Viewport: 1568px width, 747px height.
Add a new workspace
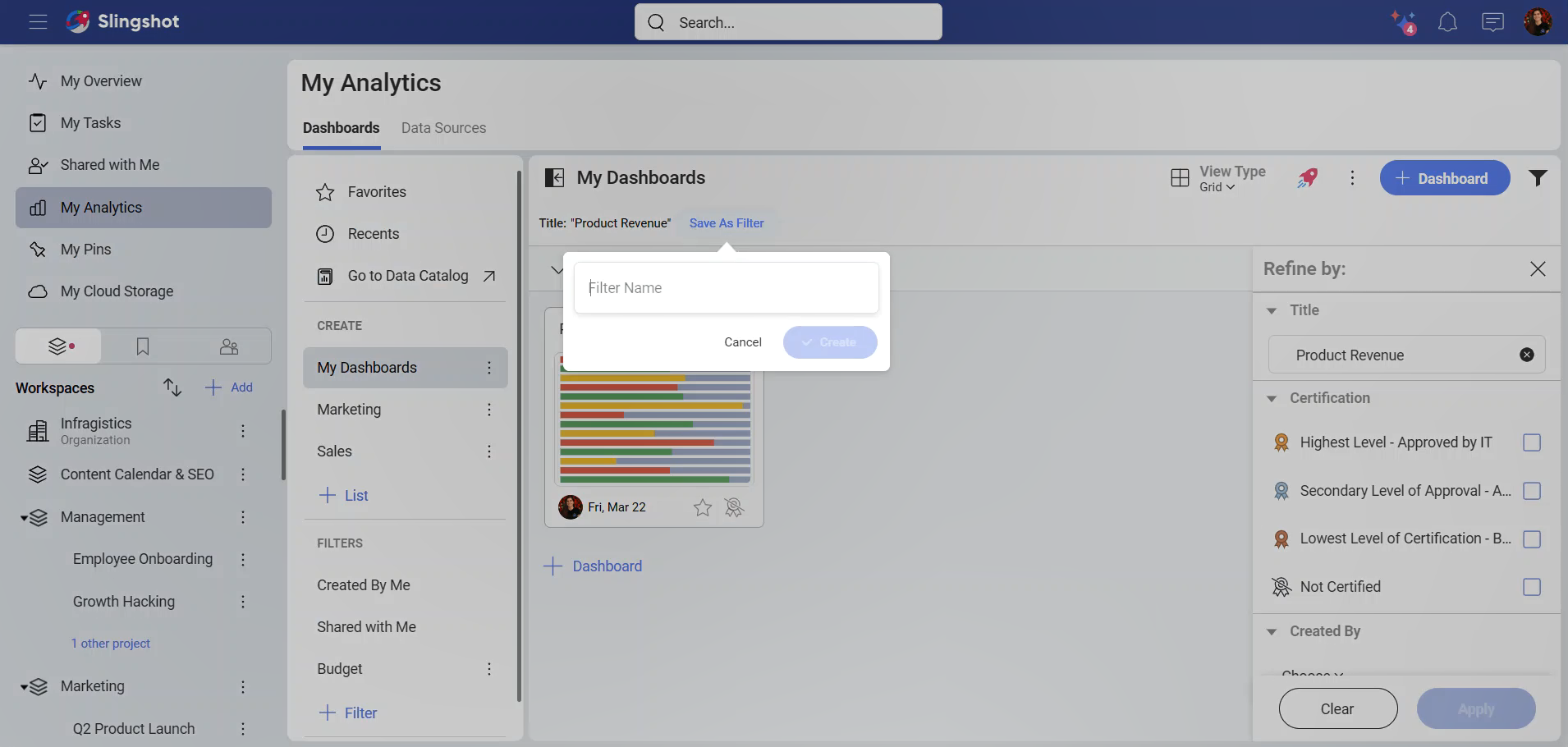click(x=229, y=387)
